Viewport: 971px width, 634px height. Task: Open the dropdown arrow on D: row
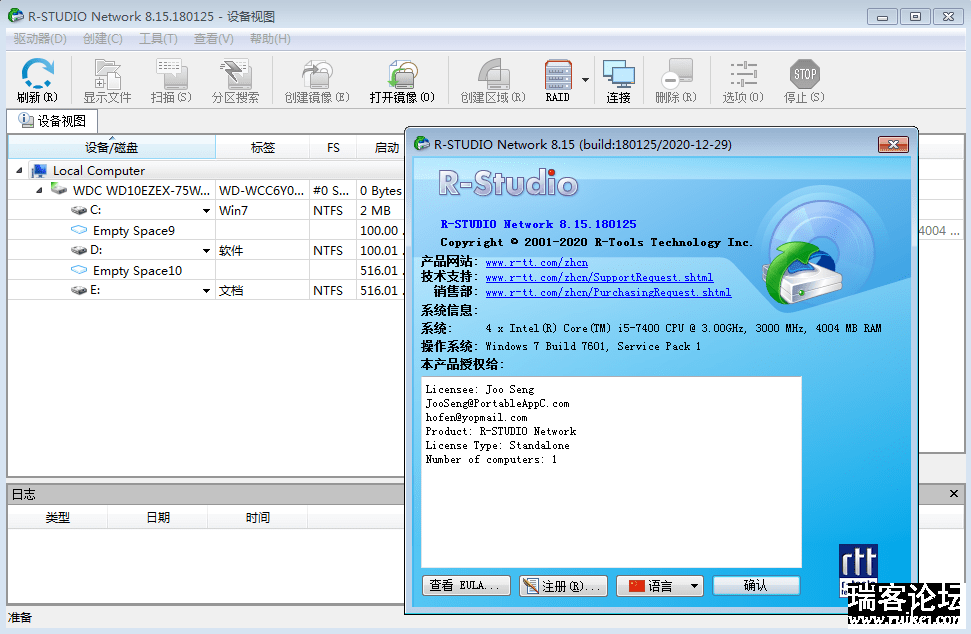[206, 251]
